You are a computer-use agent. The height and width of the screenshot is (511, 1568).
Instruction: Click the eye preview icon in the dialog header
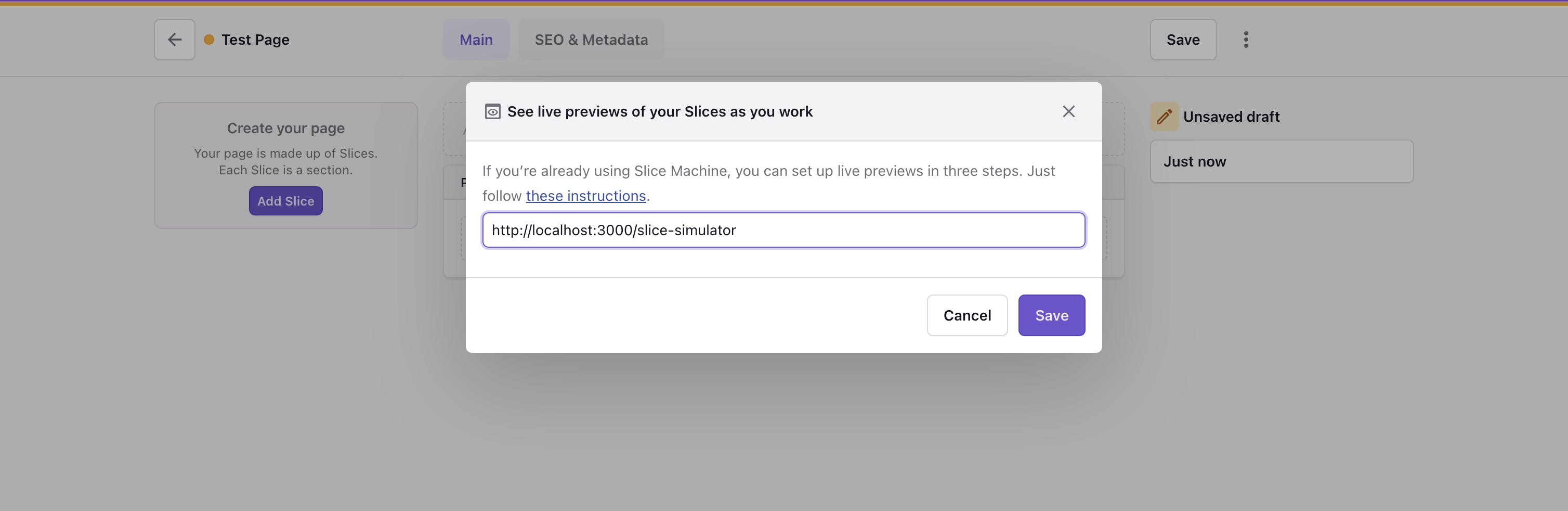click(x=492, y=111)
